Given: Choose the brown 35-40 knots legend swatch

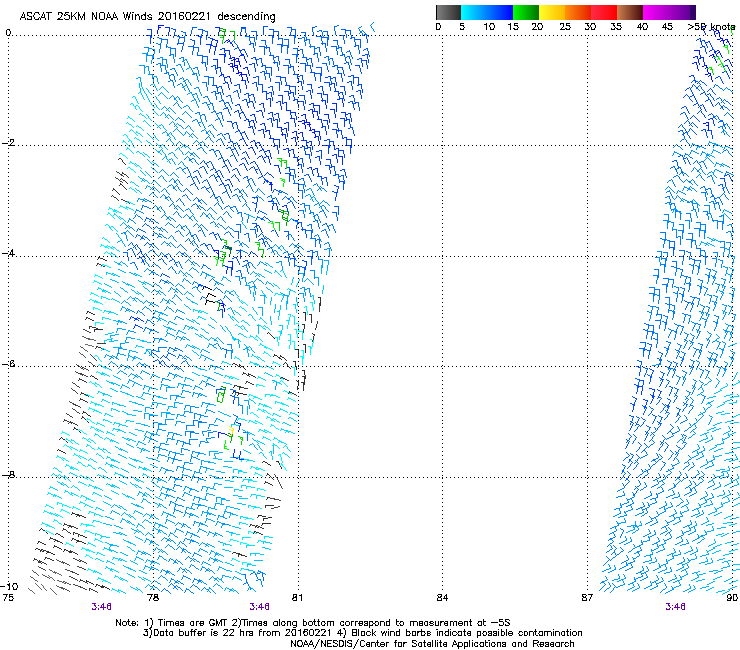Looking at the screenshot, I should 630,12.
